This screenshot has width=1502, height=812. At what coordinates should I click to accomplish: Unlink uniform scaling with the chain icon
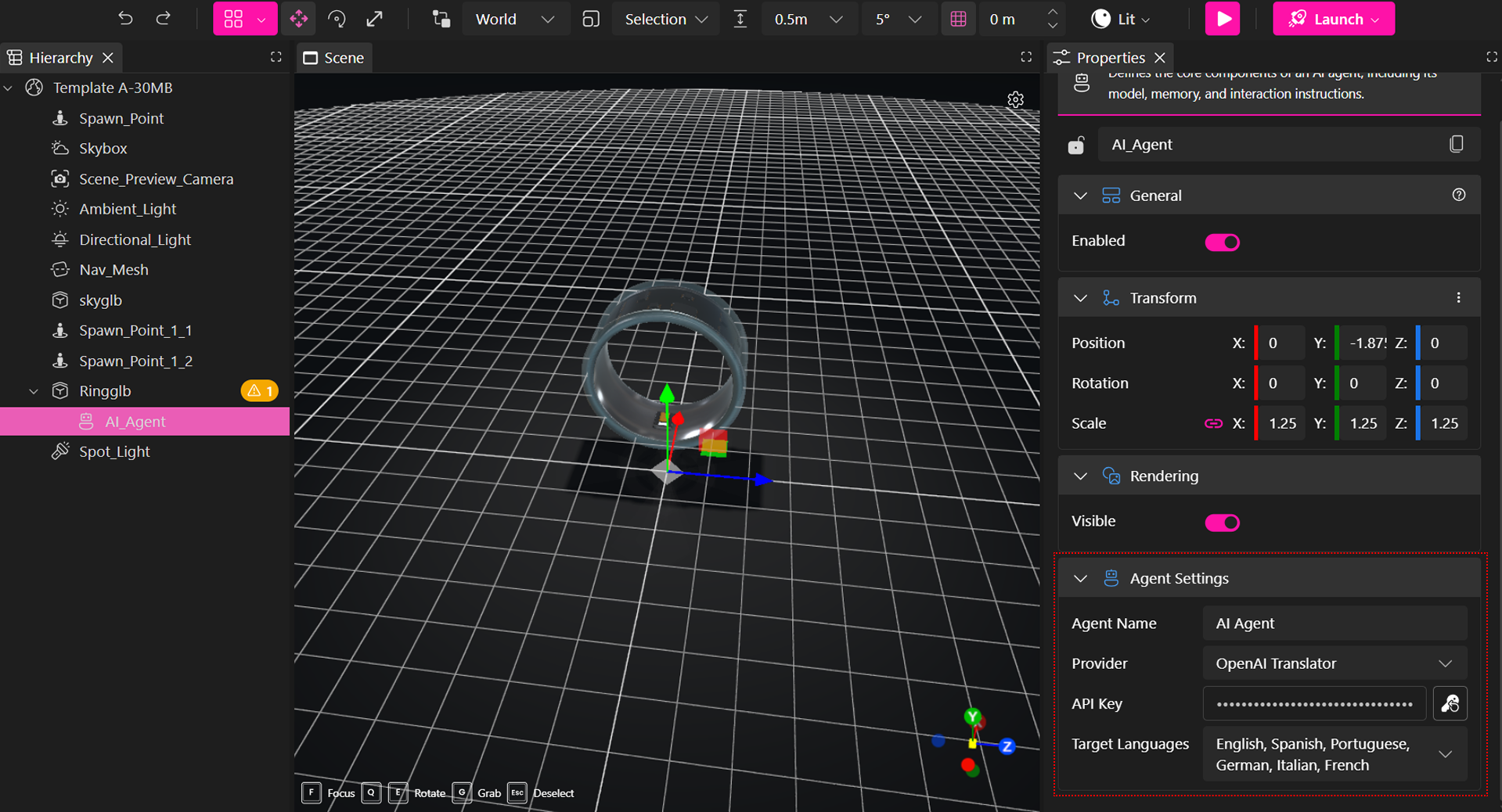pyautogui.click(x=1212, y=423)
